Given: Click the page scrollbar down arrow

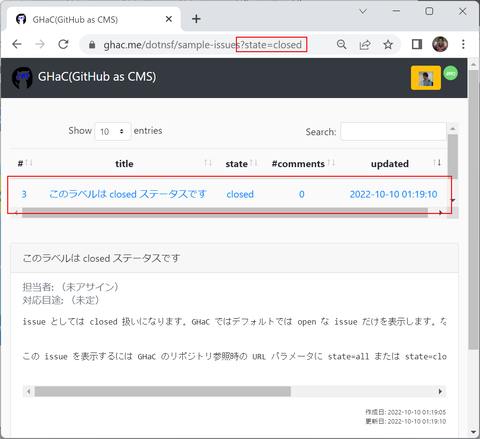Looking at the screenshot, I should coord(473,432).
